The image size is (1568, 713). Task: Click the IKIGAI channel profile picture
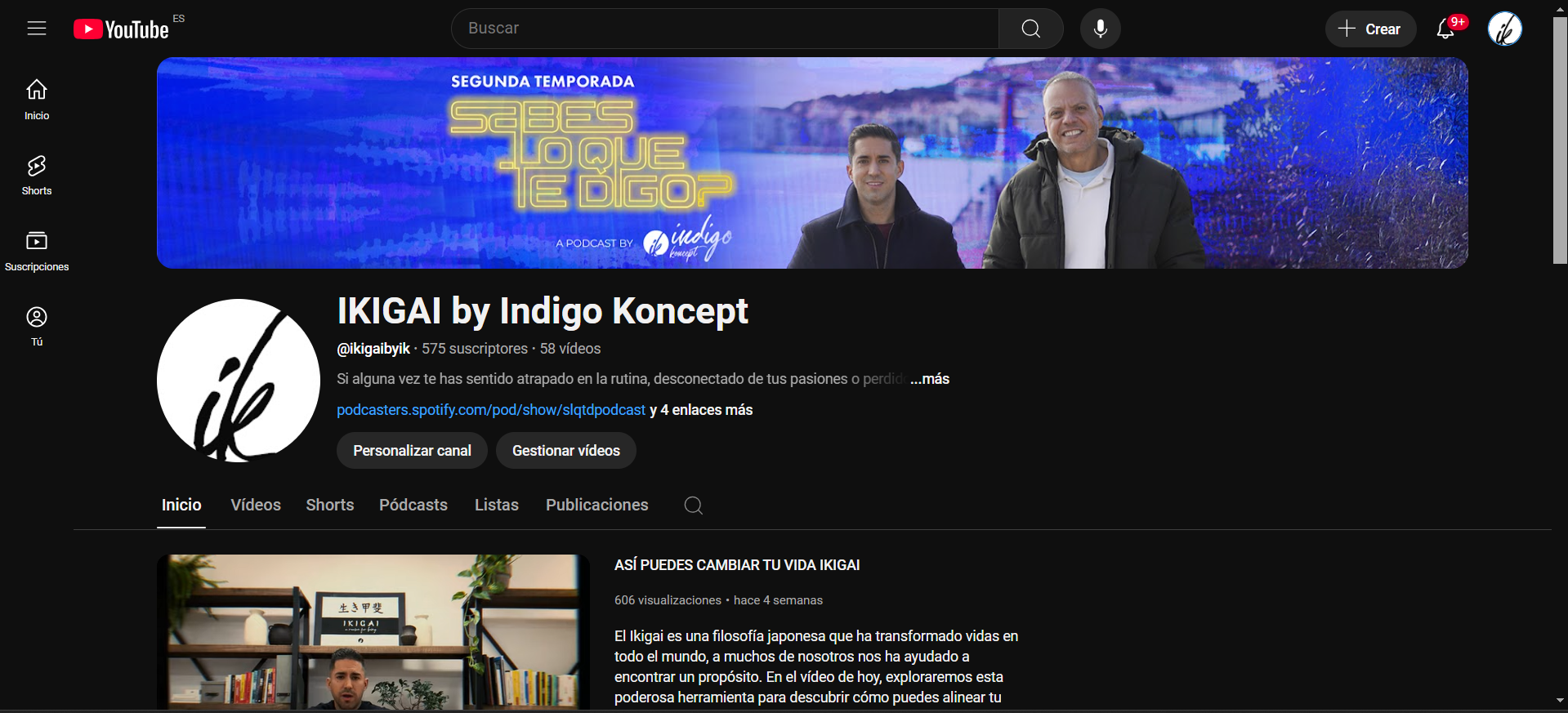239,381
